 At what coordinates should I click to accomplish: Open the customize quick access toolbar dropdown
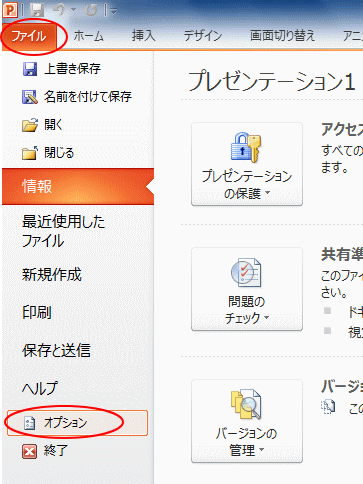(x=113, y=11)
